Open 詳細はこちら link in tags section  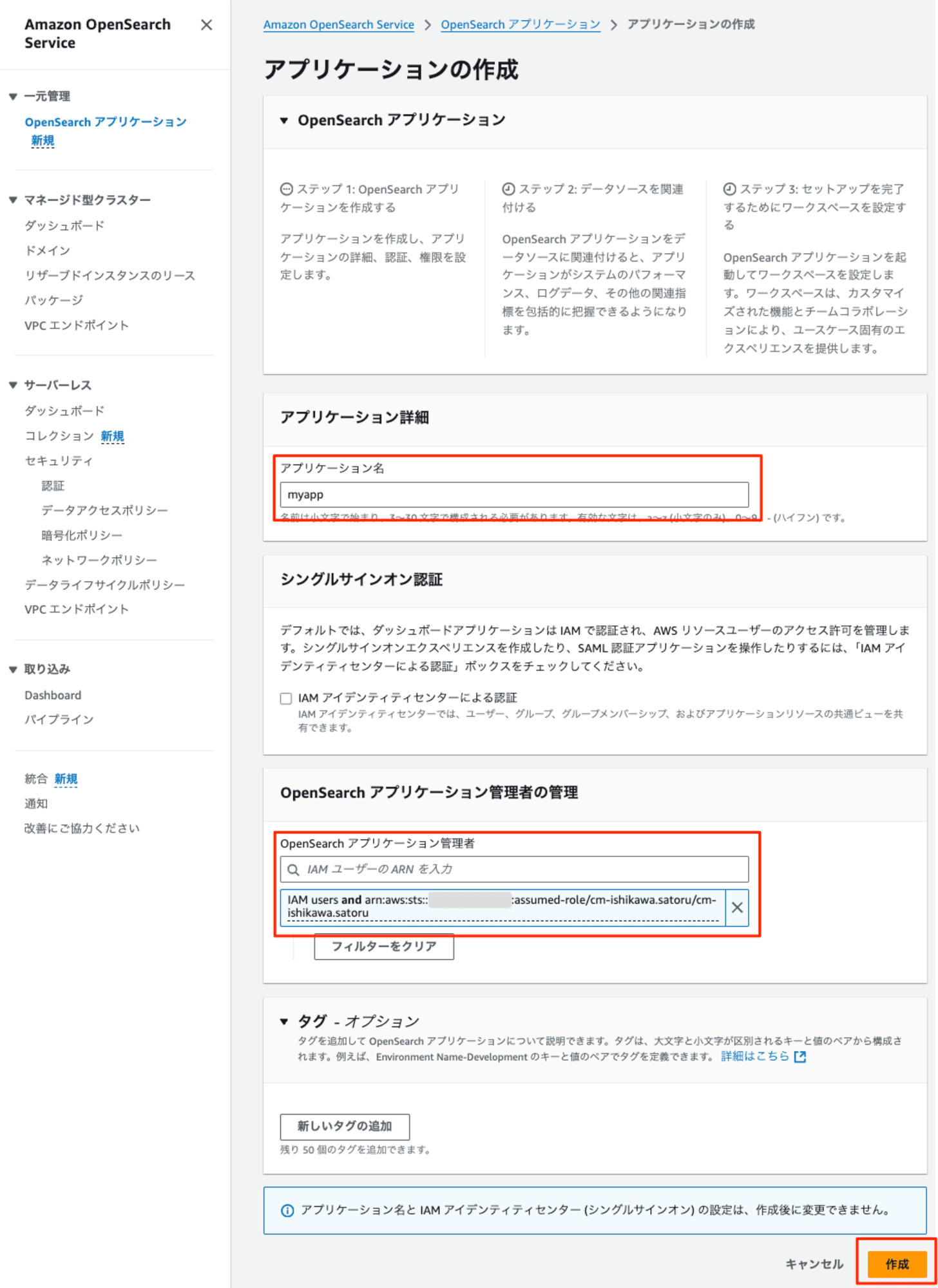click(x=755, y=1056)
